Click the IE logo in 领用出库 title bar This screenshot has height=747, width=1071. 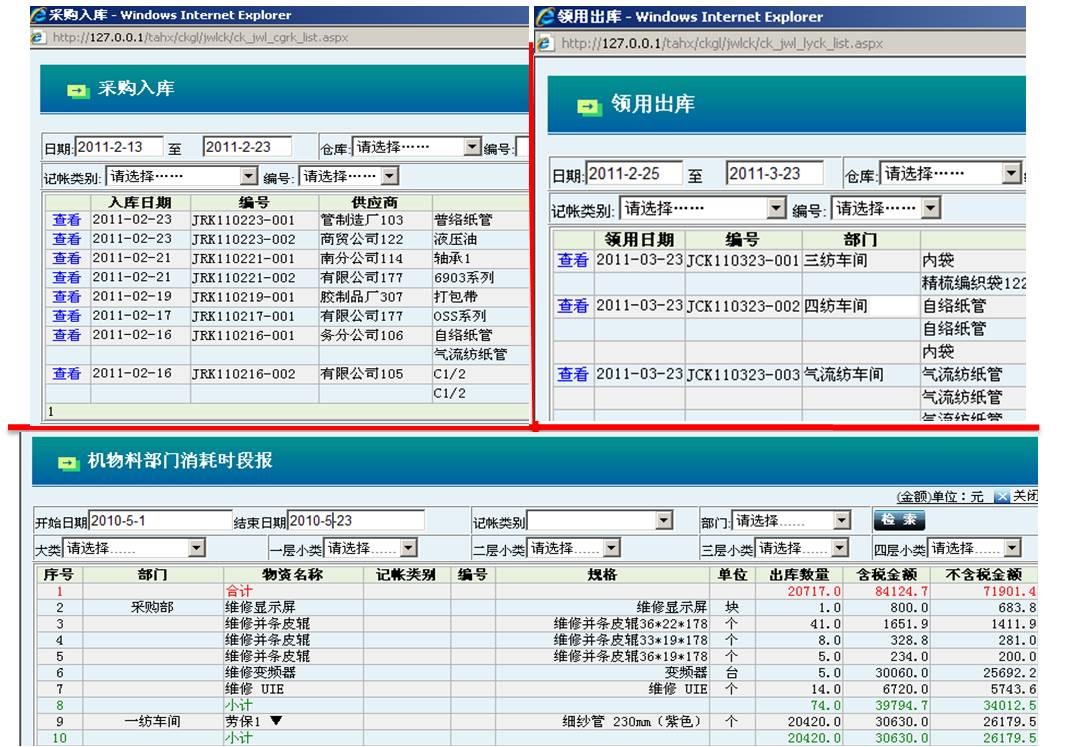[545, 17]
